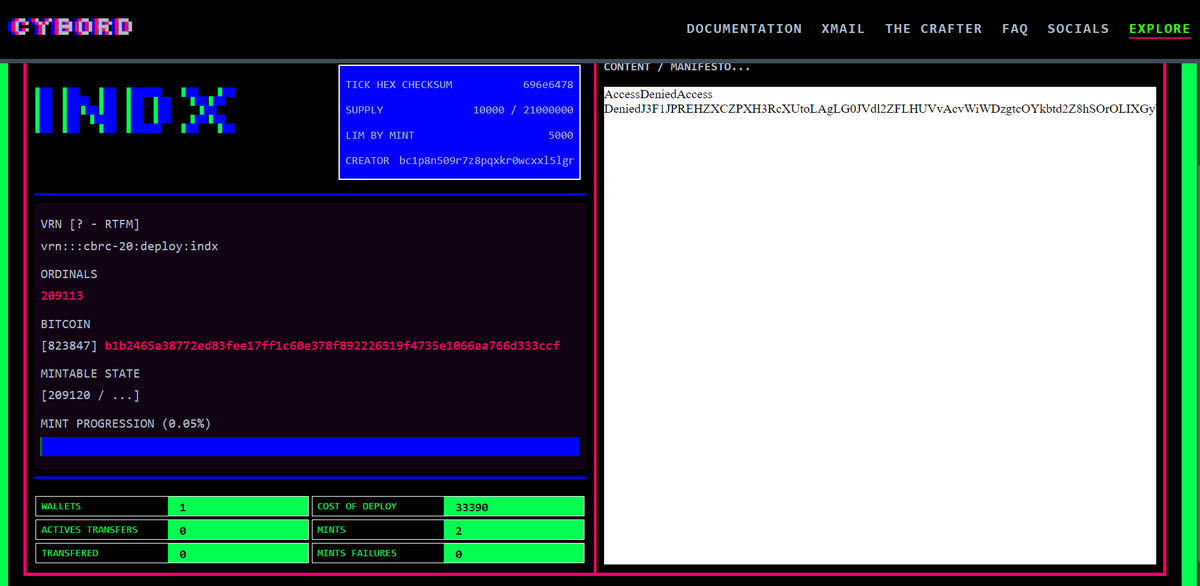Click the WALLETS value cell

(238, 507)
